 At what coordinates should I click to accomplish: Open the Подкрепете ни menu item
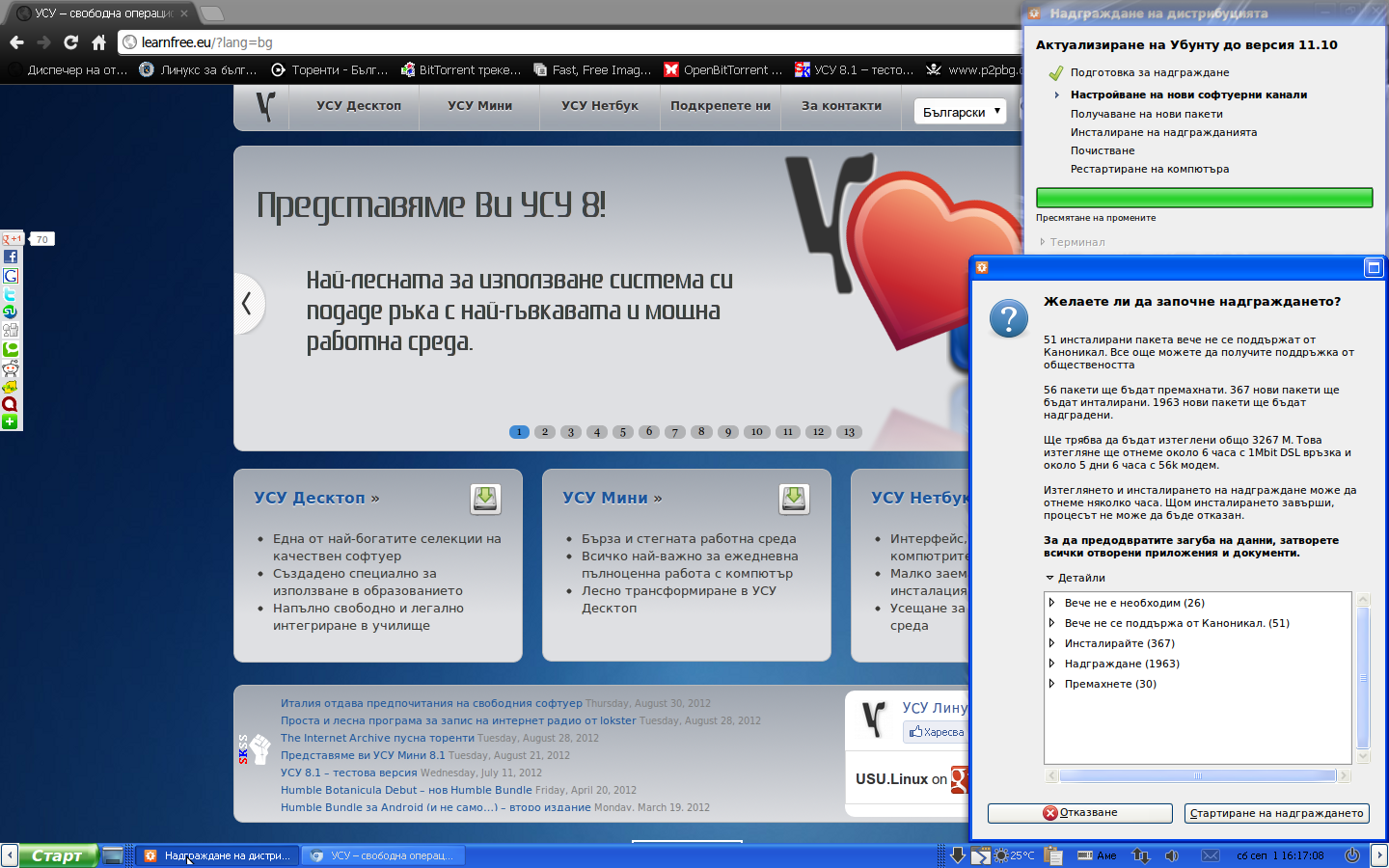pyautogui.click(x=721, y=106)
